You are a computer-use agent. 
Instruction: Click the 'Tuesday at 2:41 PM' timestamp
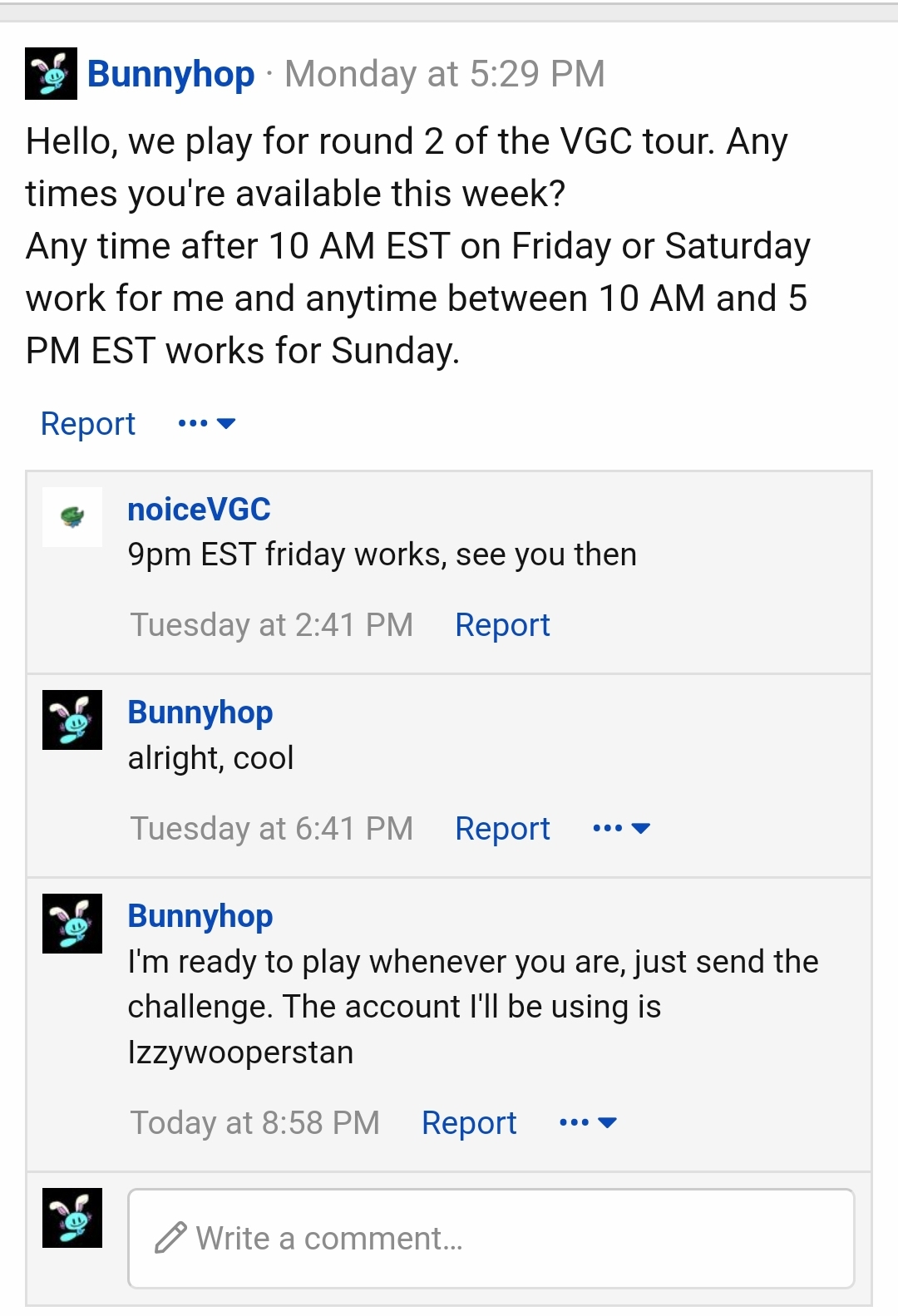point(272,625)
